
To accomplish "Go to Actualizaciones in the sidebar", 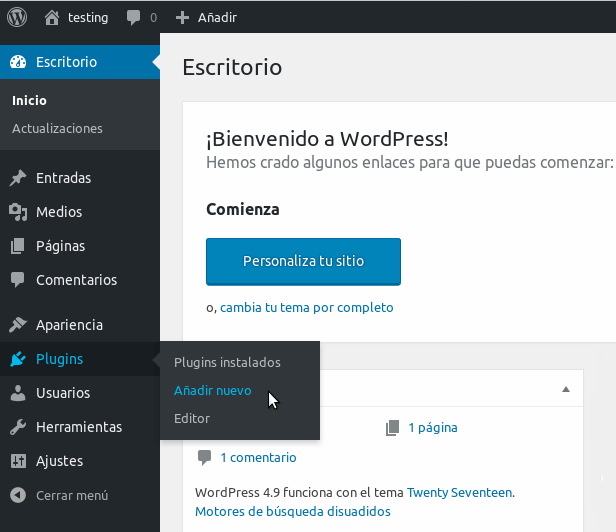I will pos(57,128).
